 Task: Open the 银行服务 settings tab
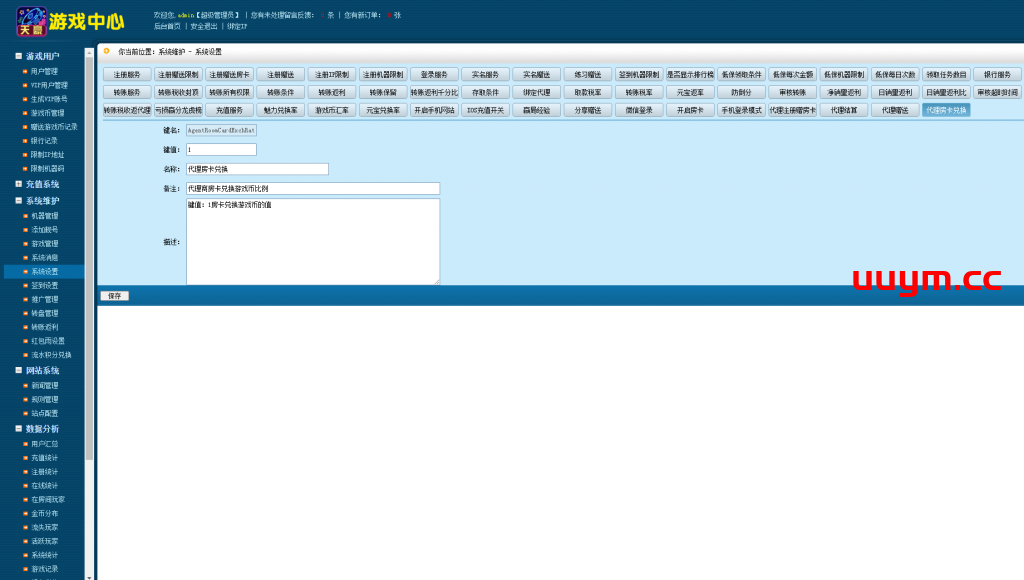point(997,74)
